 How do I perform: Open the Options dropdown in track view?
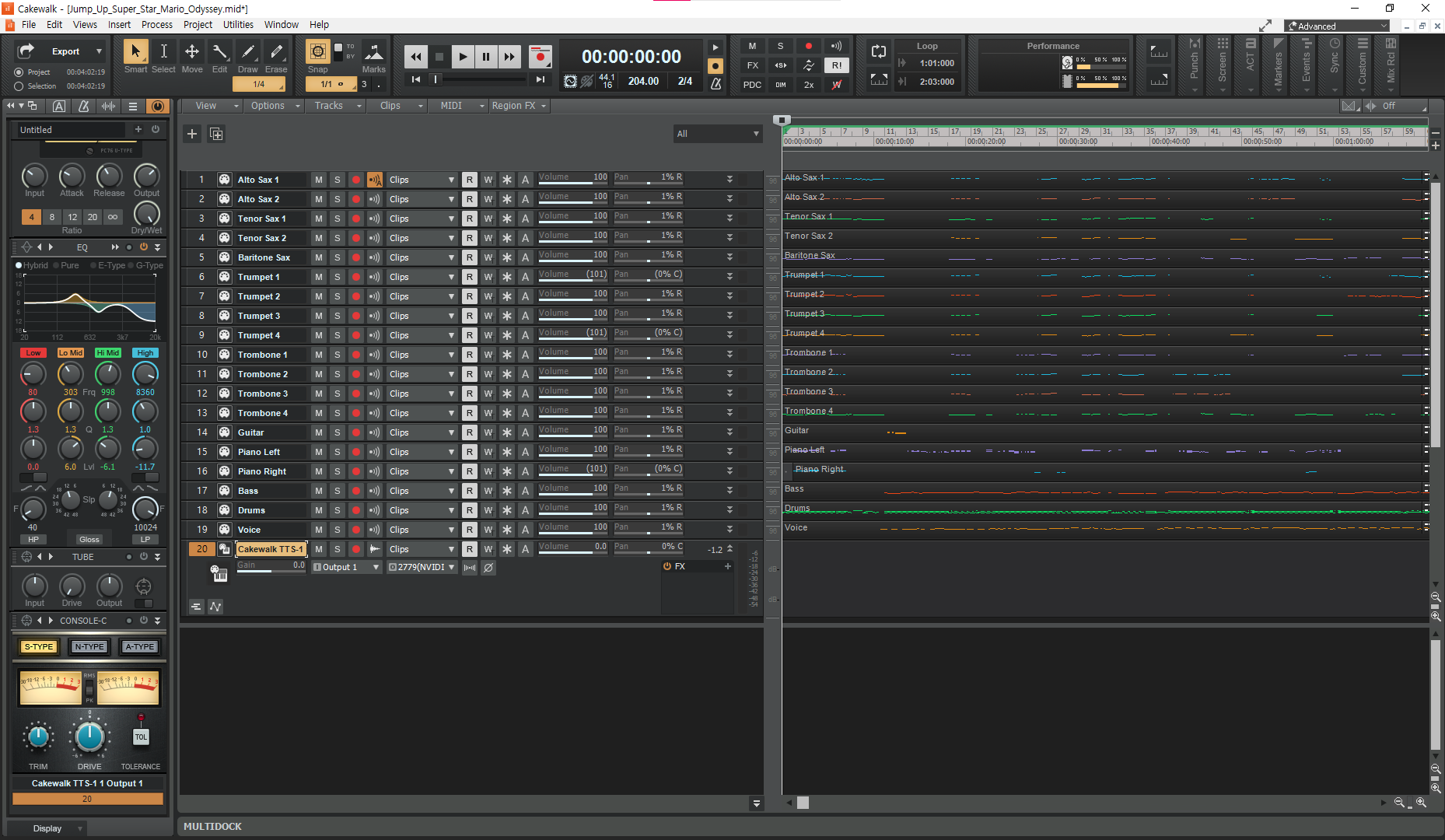(x=274, y=106)
